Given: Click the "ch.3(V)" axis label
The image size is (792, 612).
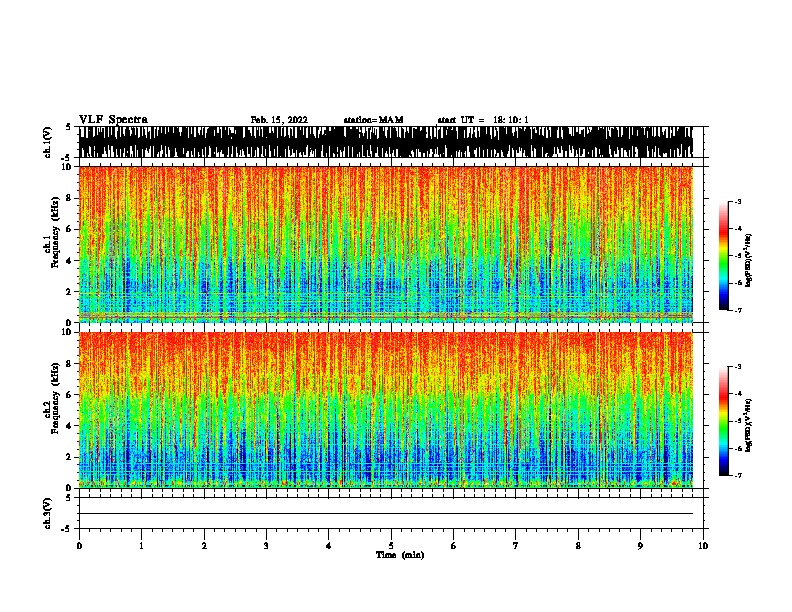Looking at the screenshot, I should [x=47, y=513].
